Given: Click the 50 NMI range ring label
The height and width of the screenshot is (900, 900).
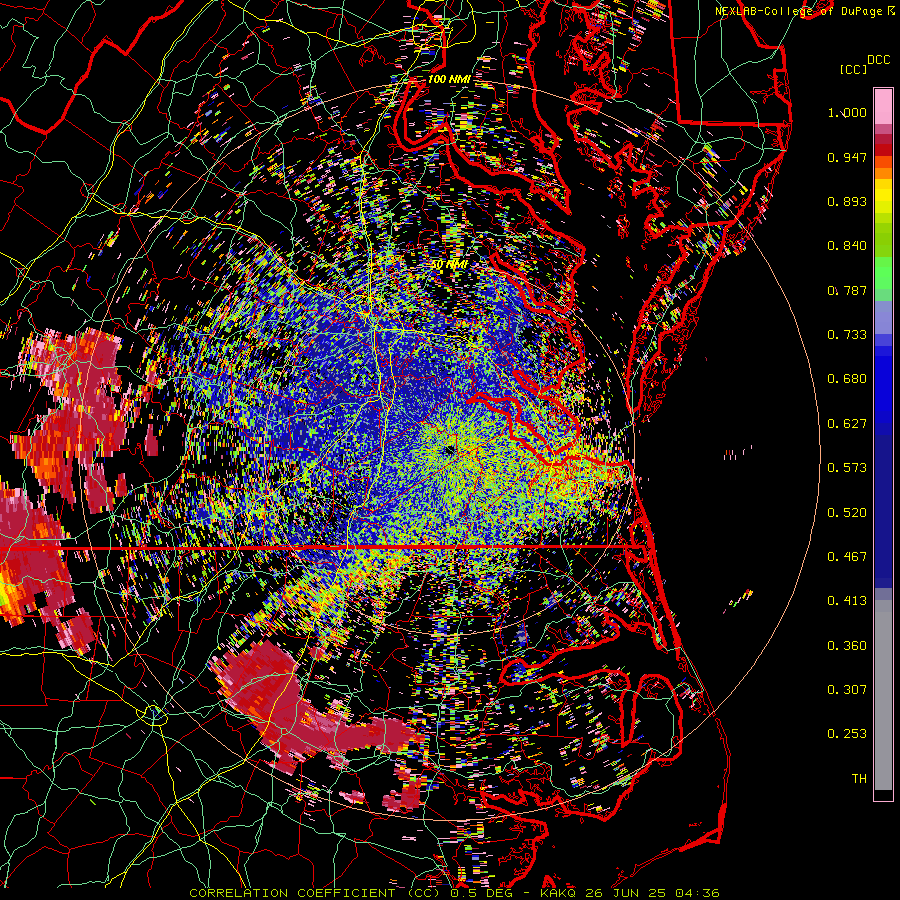Looking at the screenshot, I should pos(449,265).
